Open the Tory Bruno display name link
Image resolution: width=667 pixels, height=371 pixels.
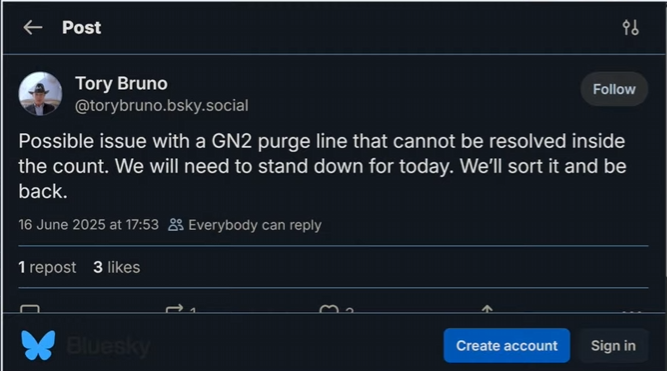[x=121, y=83]
